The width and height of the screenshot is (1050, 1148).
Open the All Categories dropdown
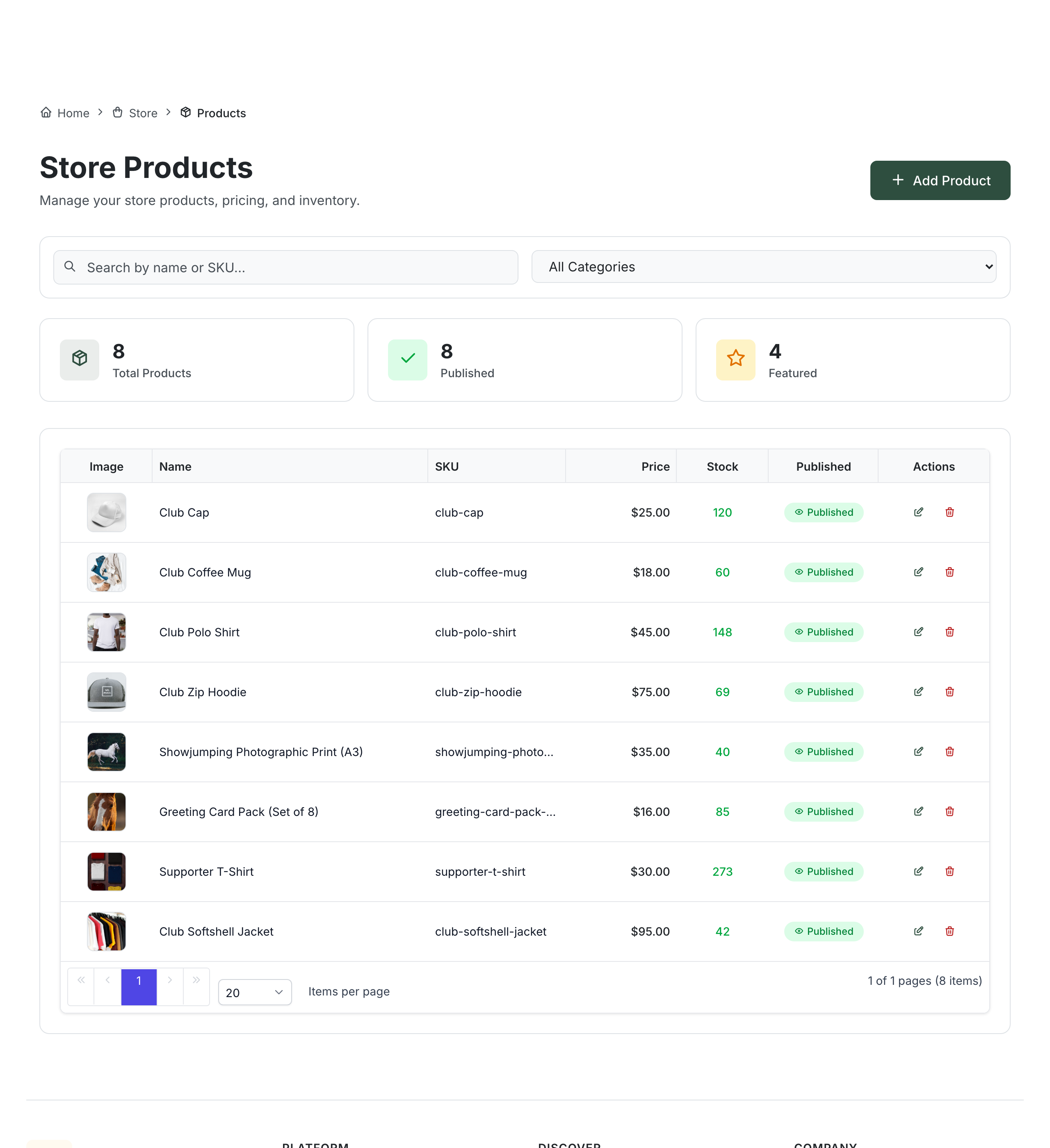click(x=763, y=266)
